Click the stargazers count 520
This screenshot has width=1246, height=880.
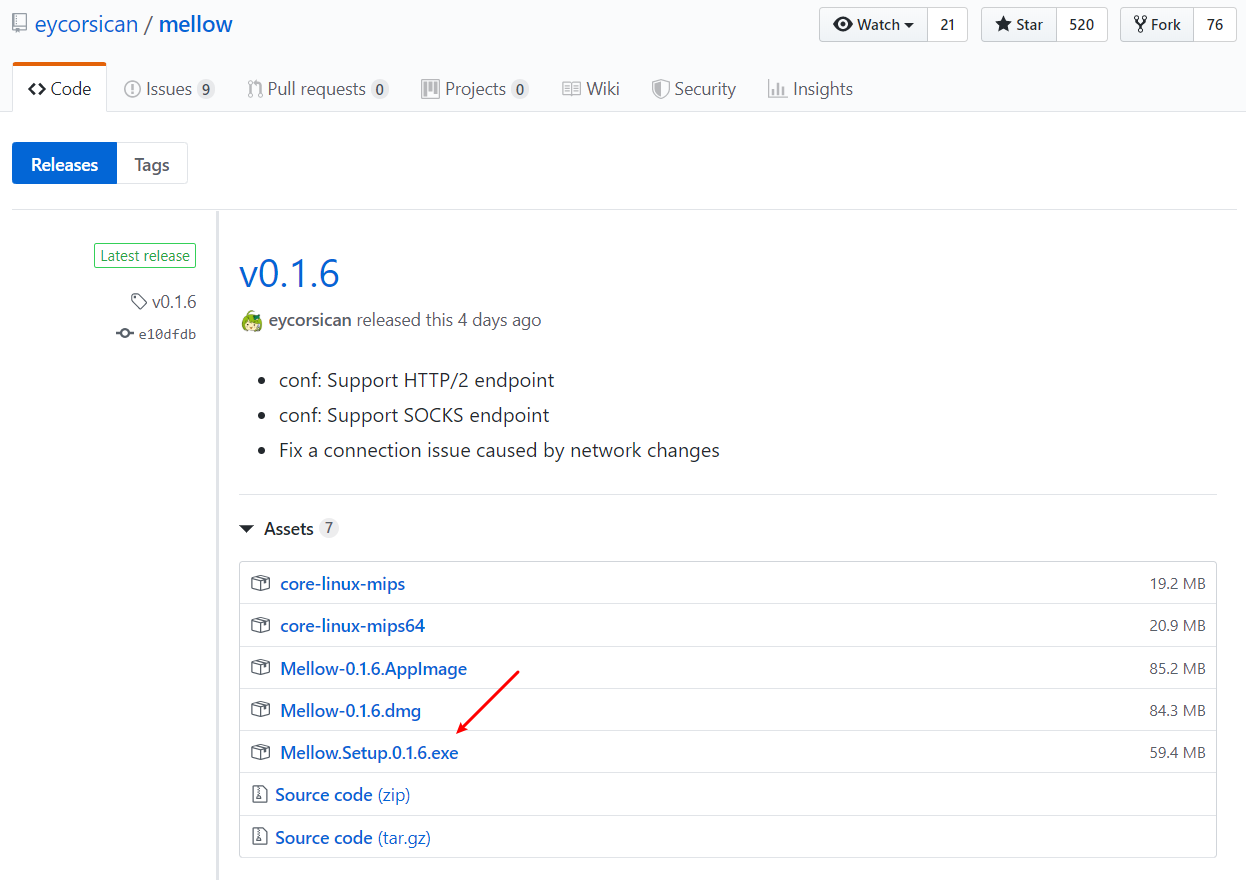tap(1081, 25)
